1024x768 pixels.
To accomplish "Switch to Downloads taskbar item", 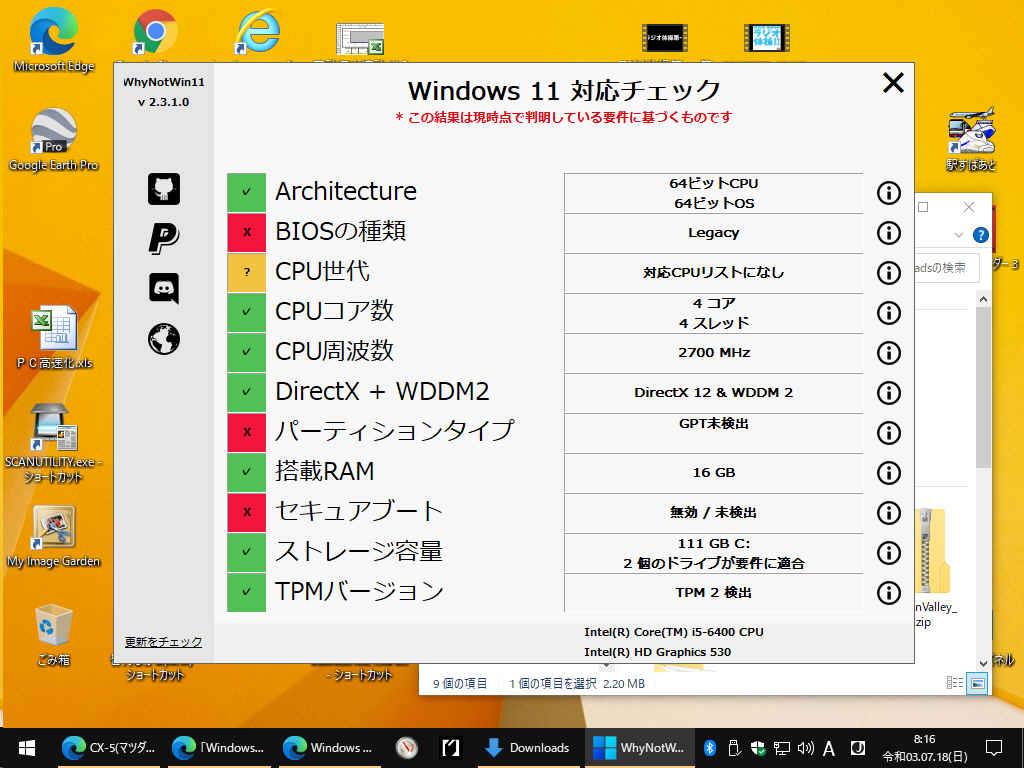I will pos(528,748).
